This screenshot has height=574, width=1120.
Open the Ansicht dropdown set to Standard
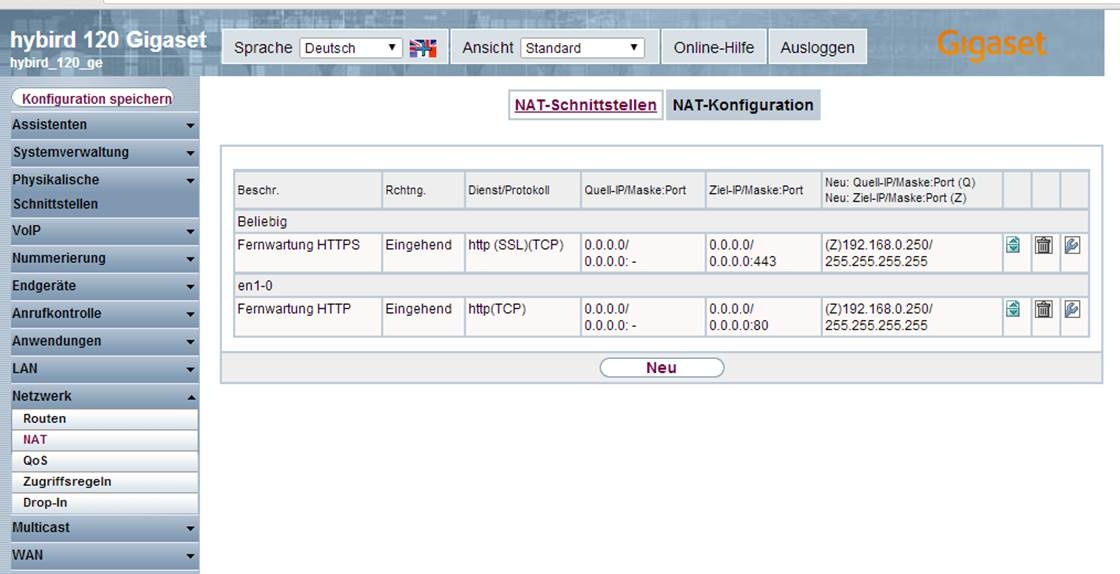[x=582, y=48]
